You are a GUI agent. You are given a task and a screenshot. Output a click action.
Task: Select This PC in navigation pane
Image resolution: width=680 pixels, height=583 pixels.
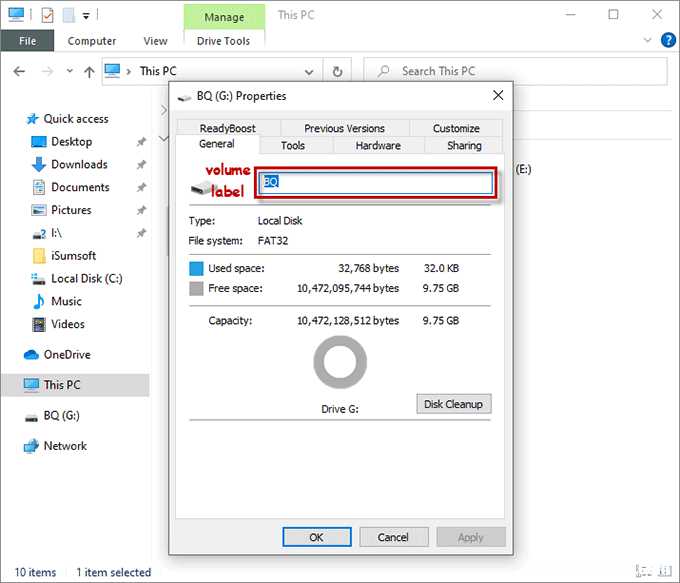75,385
